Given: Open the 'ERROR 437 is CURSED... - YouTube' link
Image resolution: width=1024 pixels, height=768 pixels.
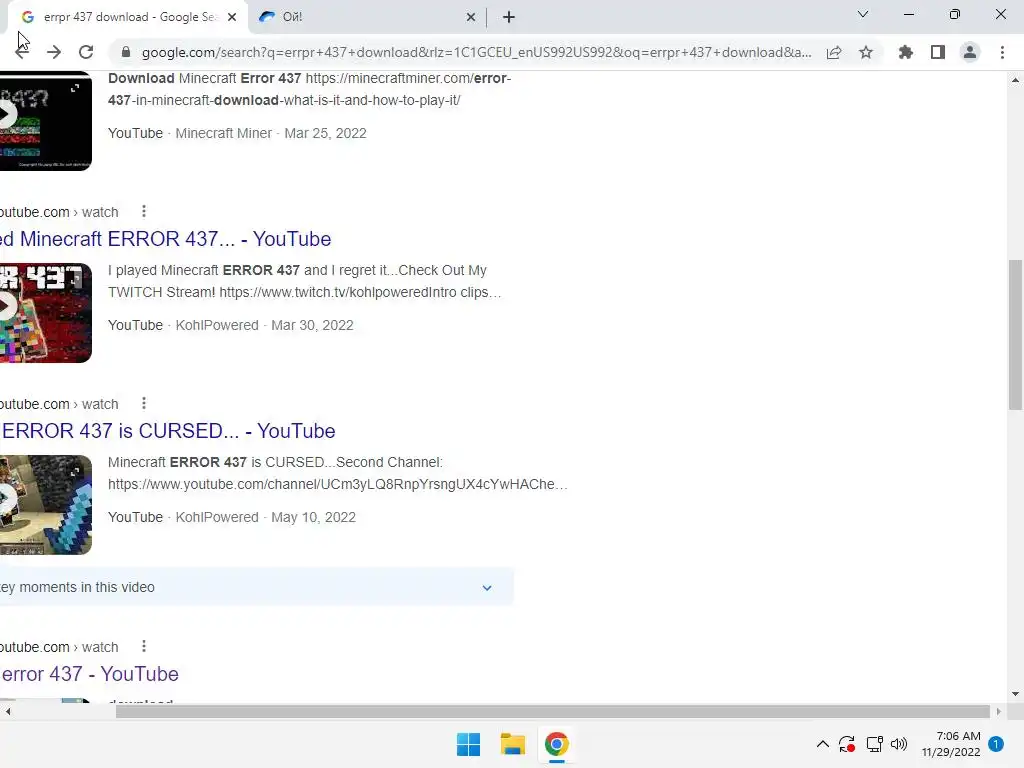Looking at the screenshot, I should point(167,431).
